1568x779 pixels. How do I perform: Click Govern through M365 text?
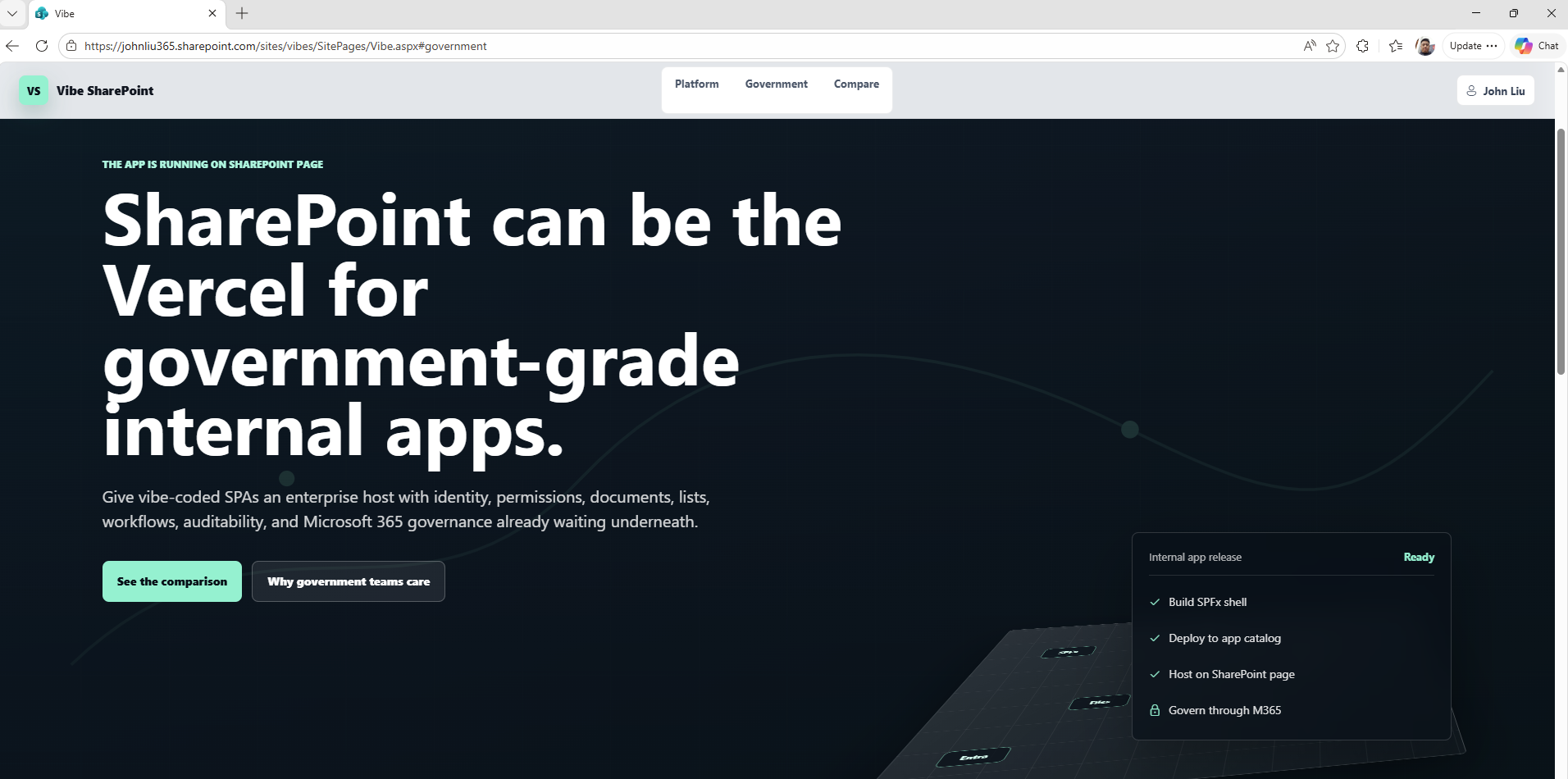1224,710
